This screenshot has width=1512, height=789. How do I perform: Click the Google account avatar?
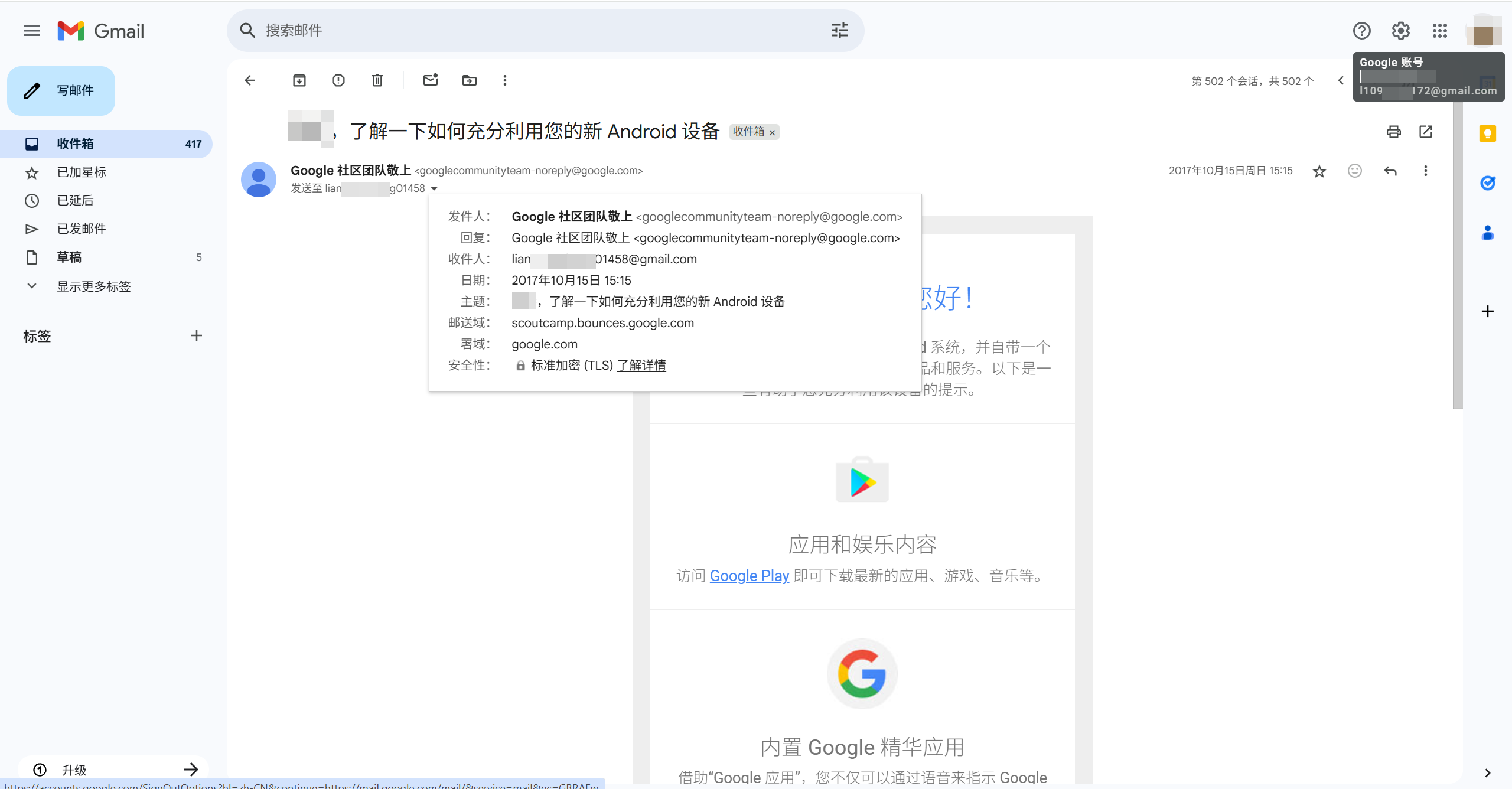click(x=1484, y=31)
